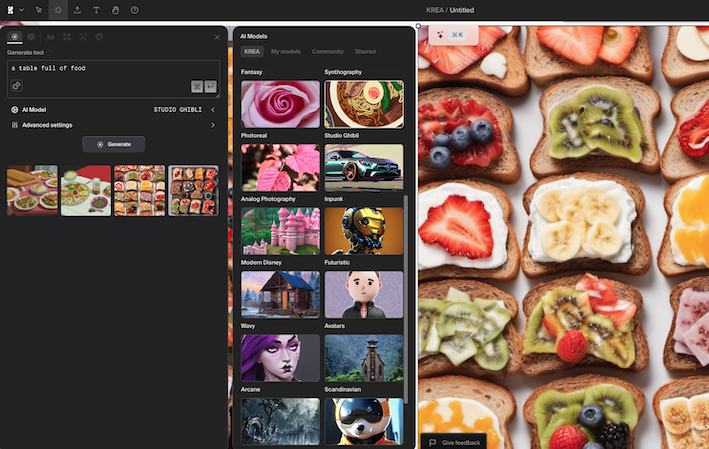Viewport: 709px width, 449px height.
Task: Open the Starred models tab
Action: tap(365, 50)
